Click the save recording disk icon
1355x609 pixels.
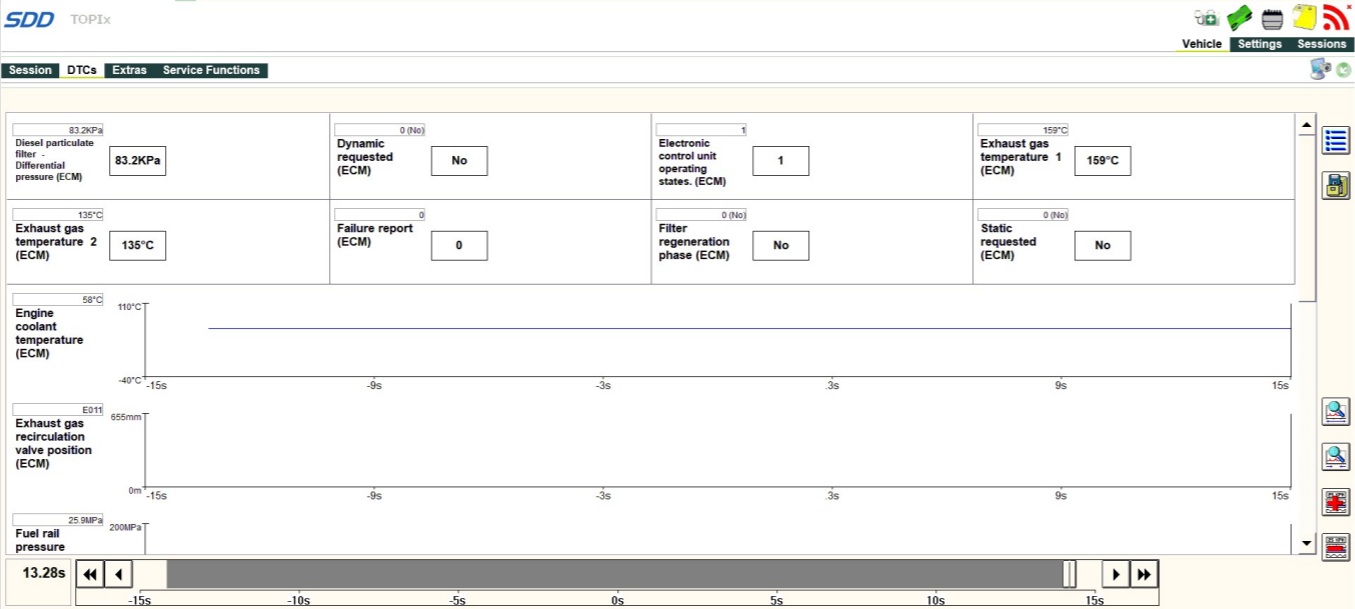pyautogui.click(x=1335, y=185)
